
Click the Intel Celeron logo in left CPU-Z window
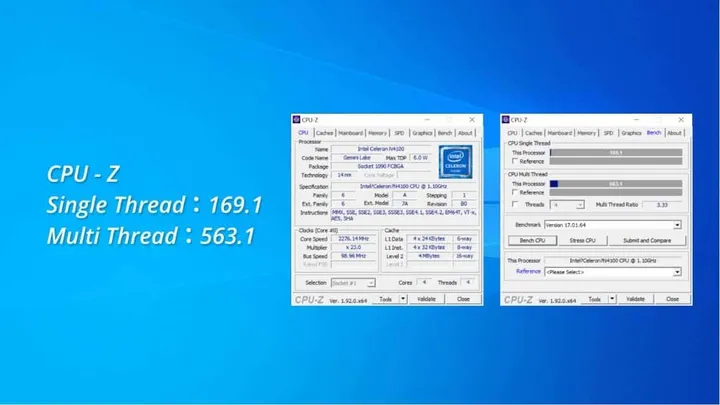[x=456, y=162]
